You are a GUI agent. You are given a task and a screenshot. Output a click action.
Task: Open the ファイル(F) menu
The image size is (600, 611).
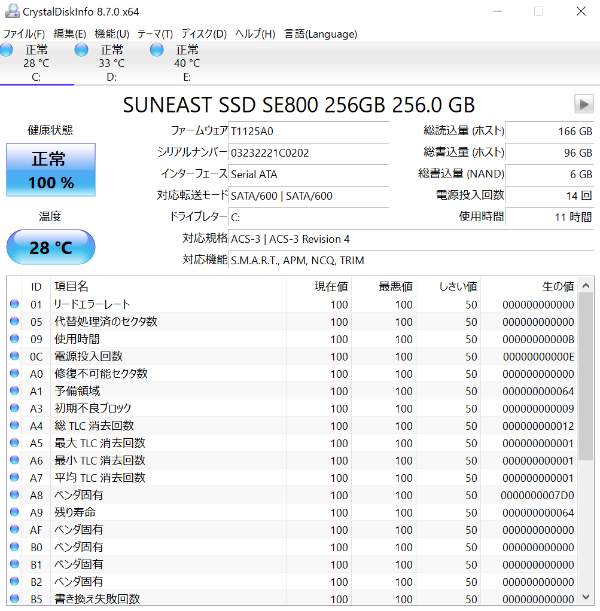(x=24, y=34)
